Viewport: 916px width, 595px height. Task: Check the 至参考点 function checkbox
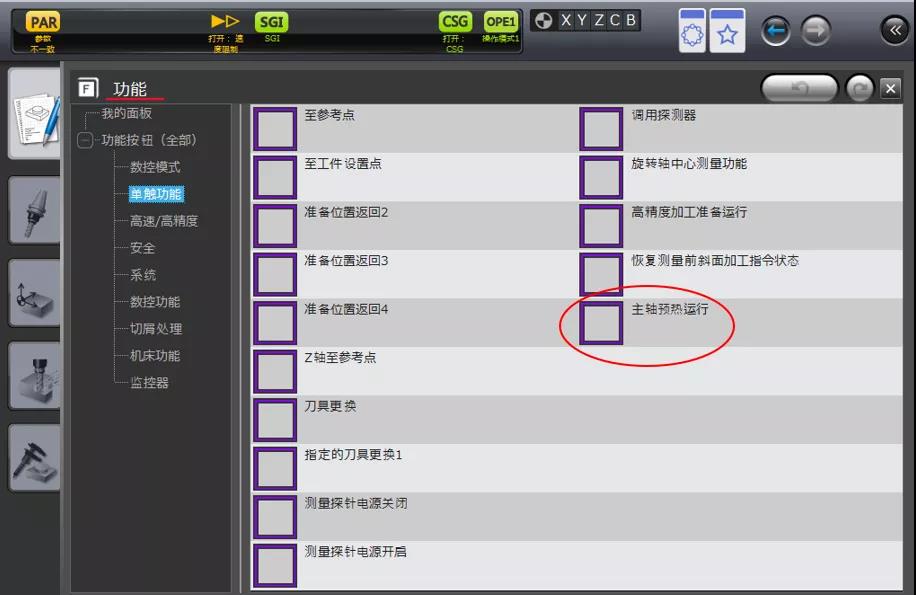[x=275, y=128]
